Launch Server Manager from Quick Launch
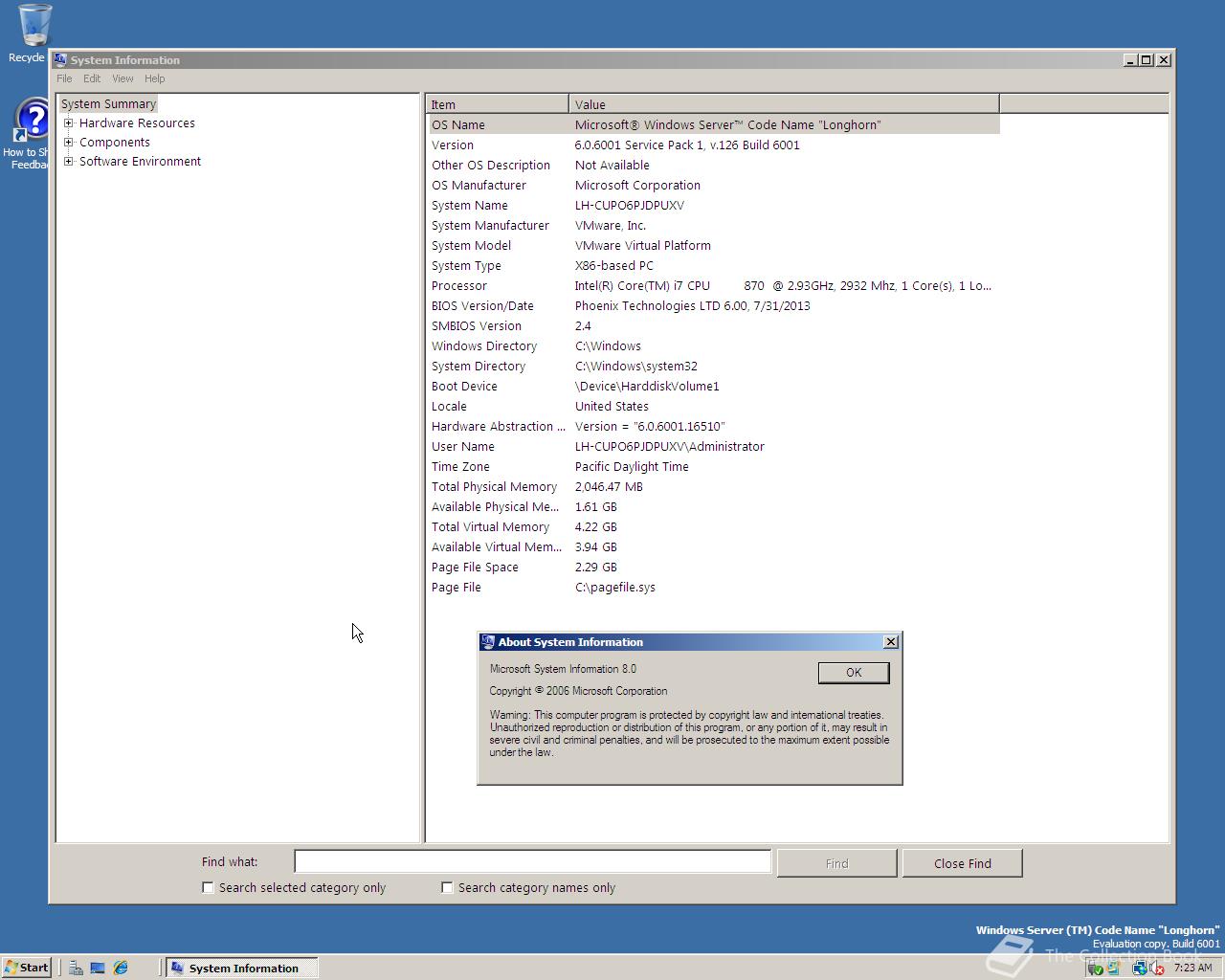The height and width of the screenshot is (980, 1225). point(76,969)
